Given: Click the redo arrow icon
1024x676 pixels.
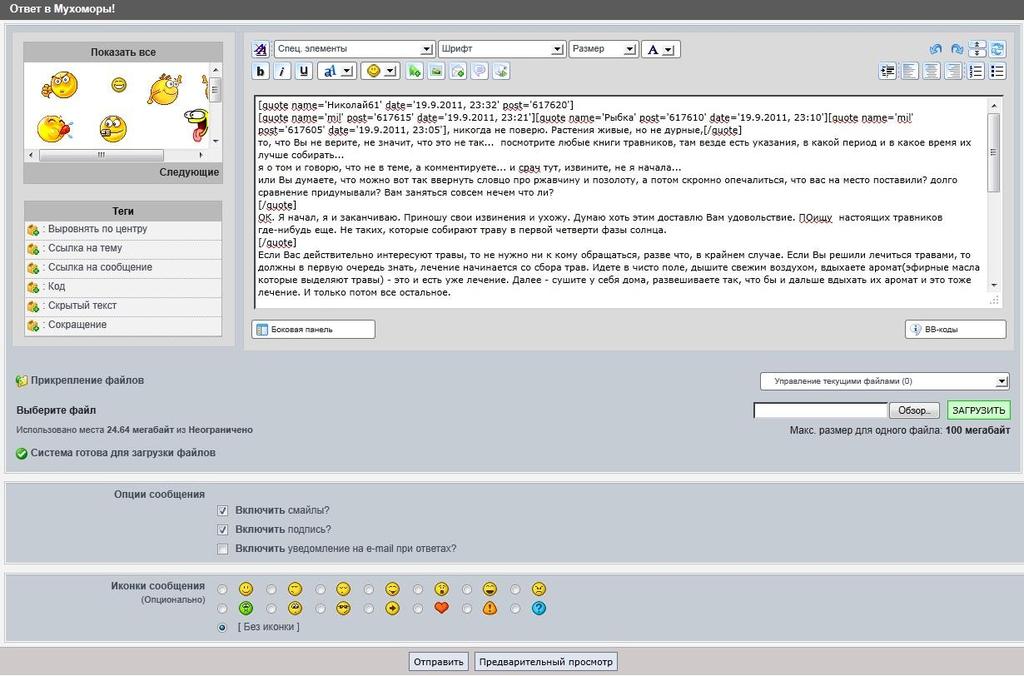Looking at the screenshot, I should 956,49.
